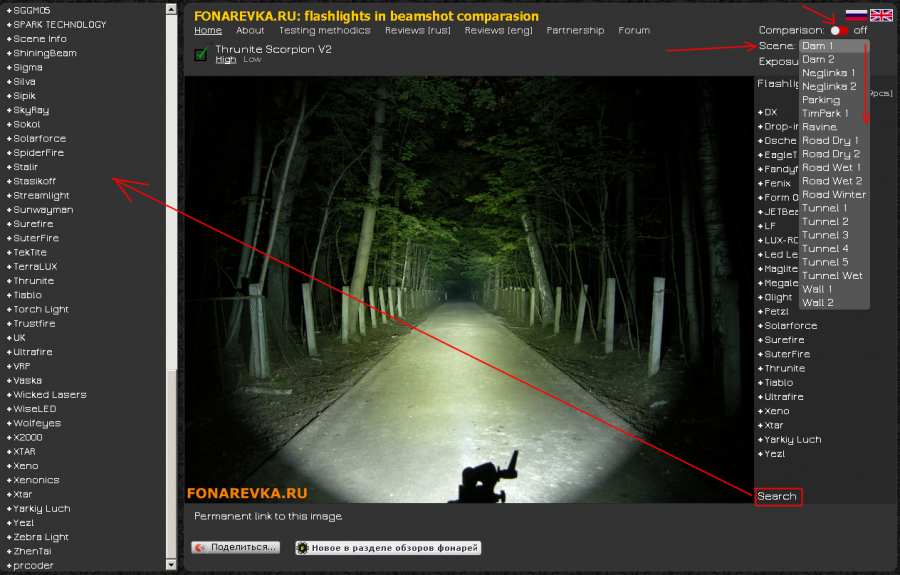The height and width of the screenshot is (575, 900).
Task: Open the Forum link
Action: click(x=634, y=30)
